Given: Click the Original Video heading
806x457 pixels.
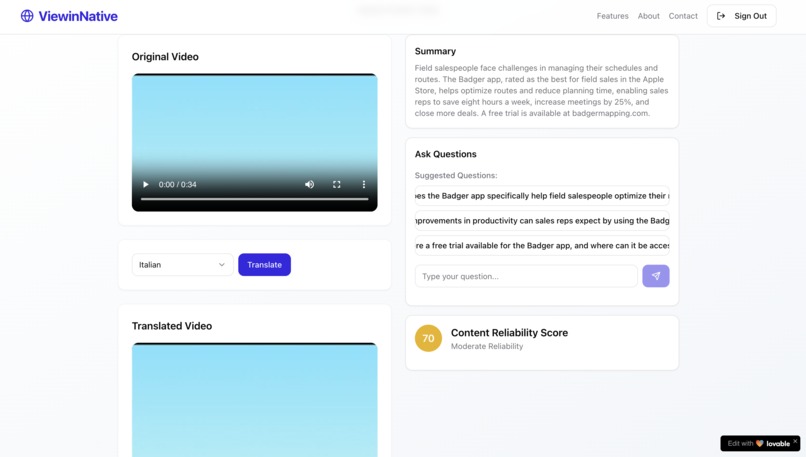Looking at the screenshot, I should pyautogui.click(x=165, y=57).
